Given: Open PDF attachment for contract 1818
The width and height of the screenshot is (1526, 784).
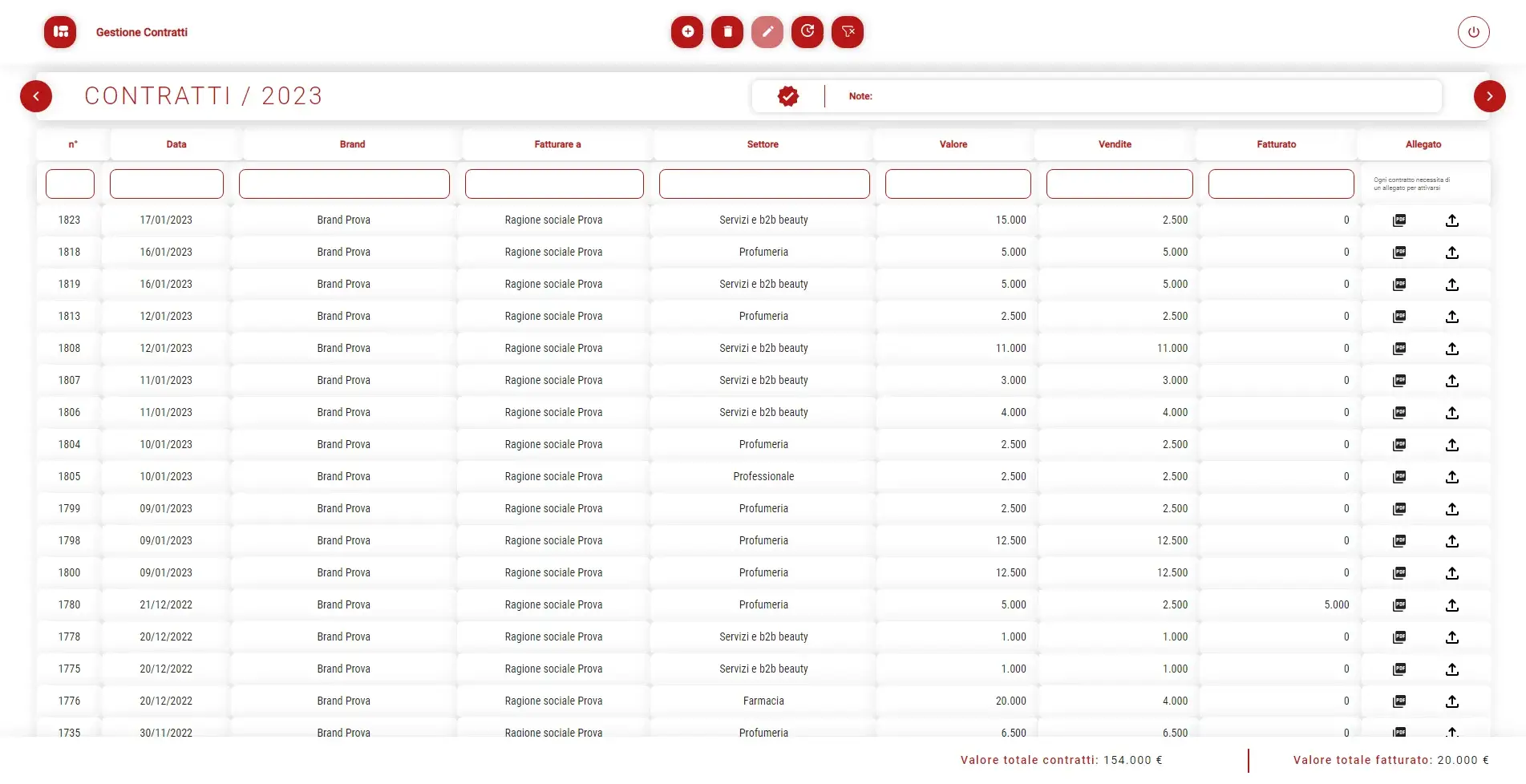Looking at the screenshot, I should (1399, 252).
